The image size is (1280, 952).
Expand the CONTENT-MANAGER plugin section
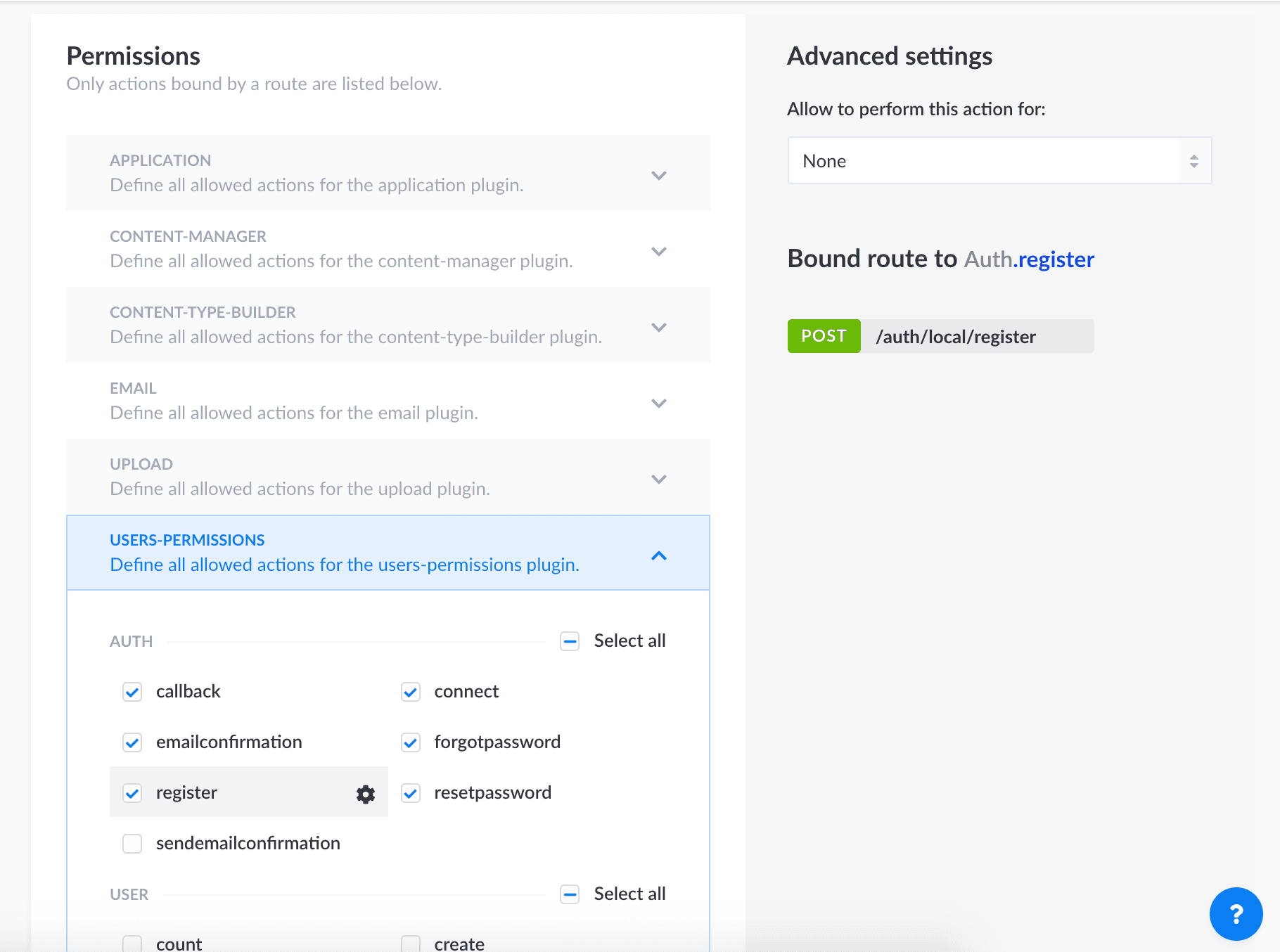coord(388,249)
